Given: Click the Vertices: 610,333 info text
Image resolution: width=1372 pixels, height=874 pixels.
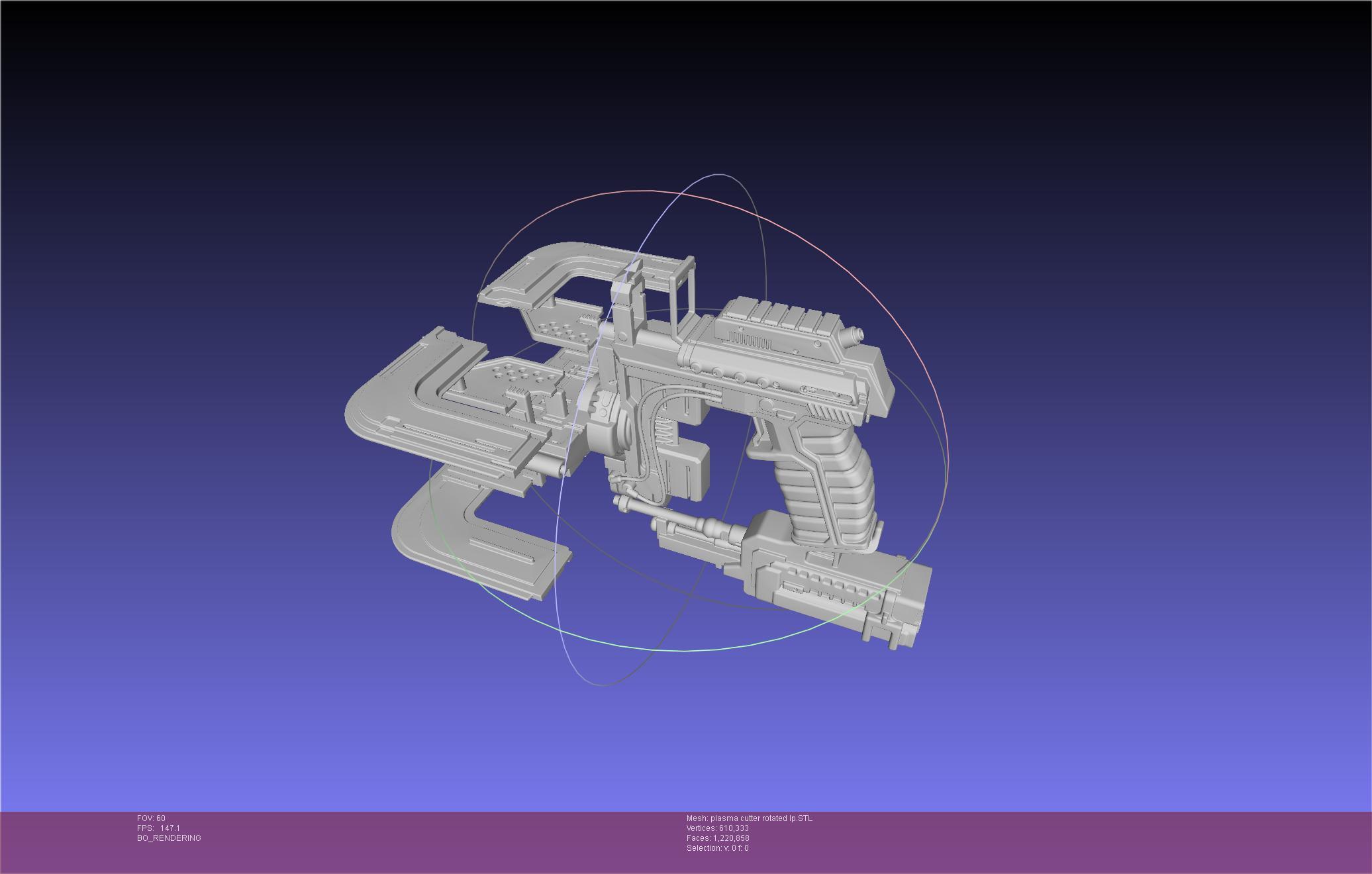Looking at the screenshot, I should coord(718,828).
